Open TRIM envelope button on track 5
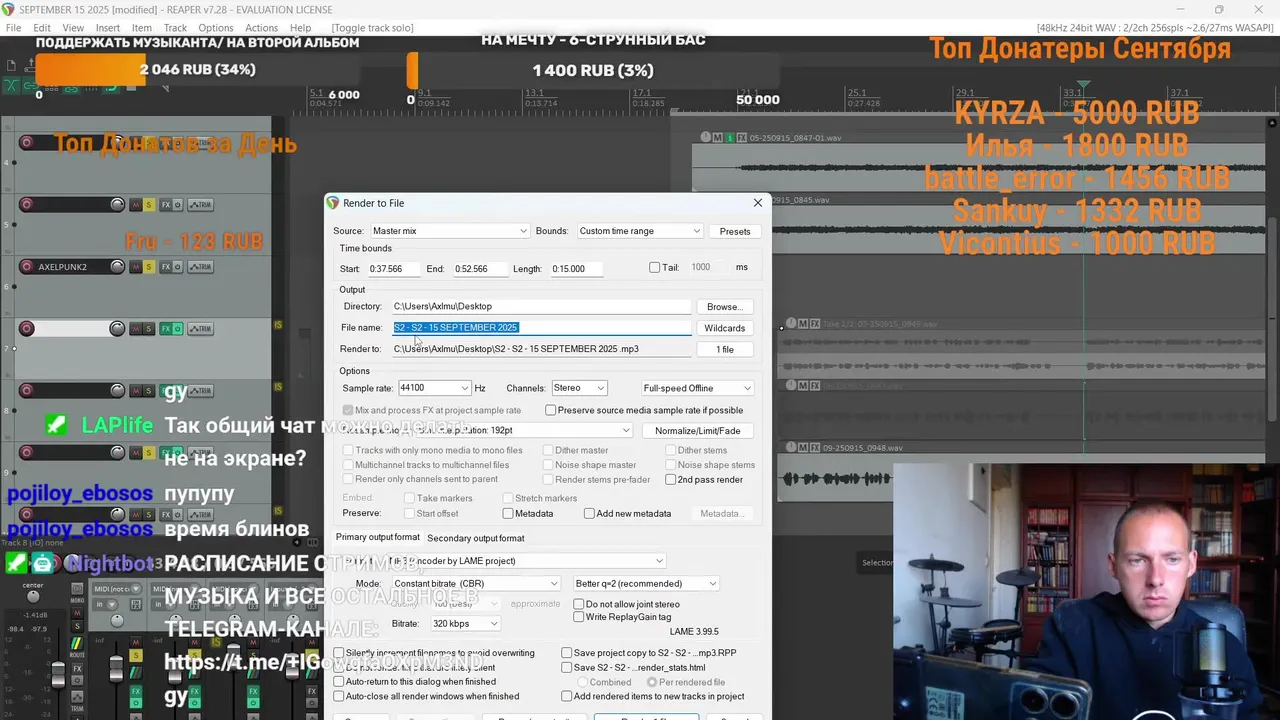The height and width of the screenshot is (720, 1280). [200, 205]
